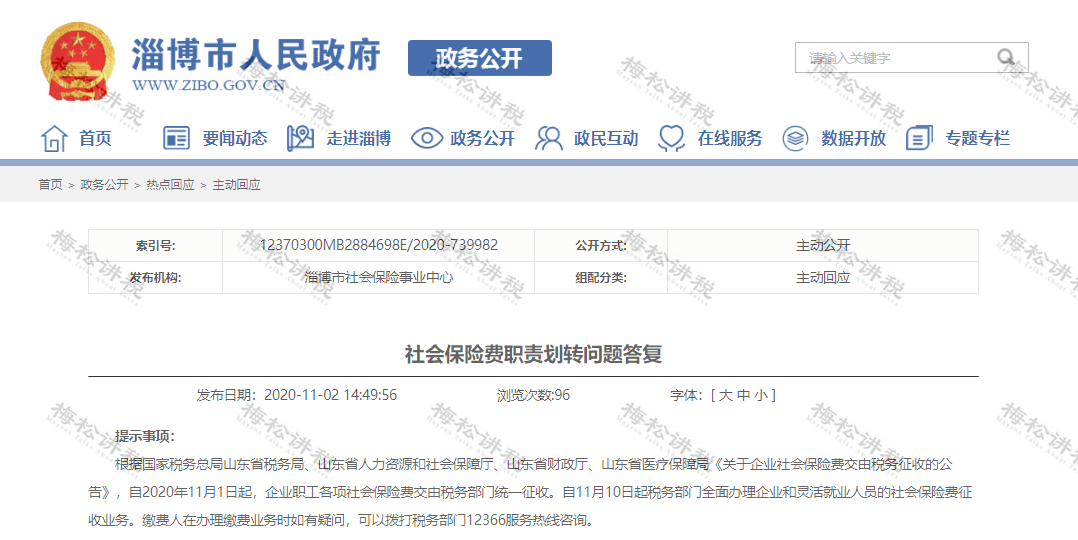The image size is (1078, 540).
Task: Click the magnifier search icon
Action: tap(1005, 58)
